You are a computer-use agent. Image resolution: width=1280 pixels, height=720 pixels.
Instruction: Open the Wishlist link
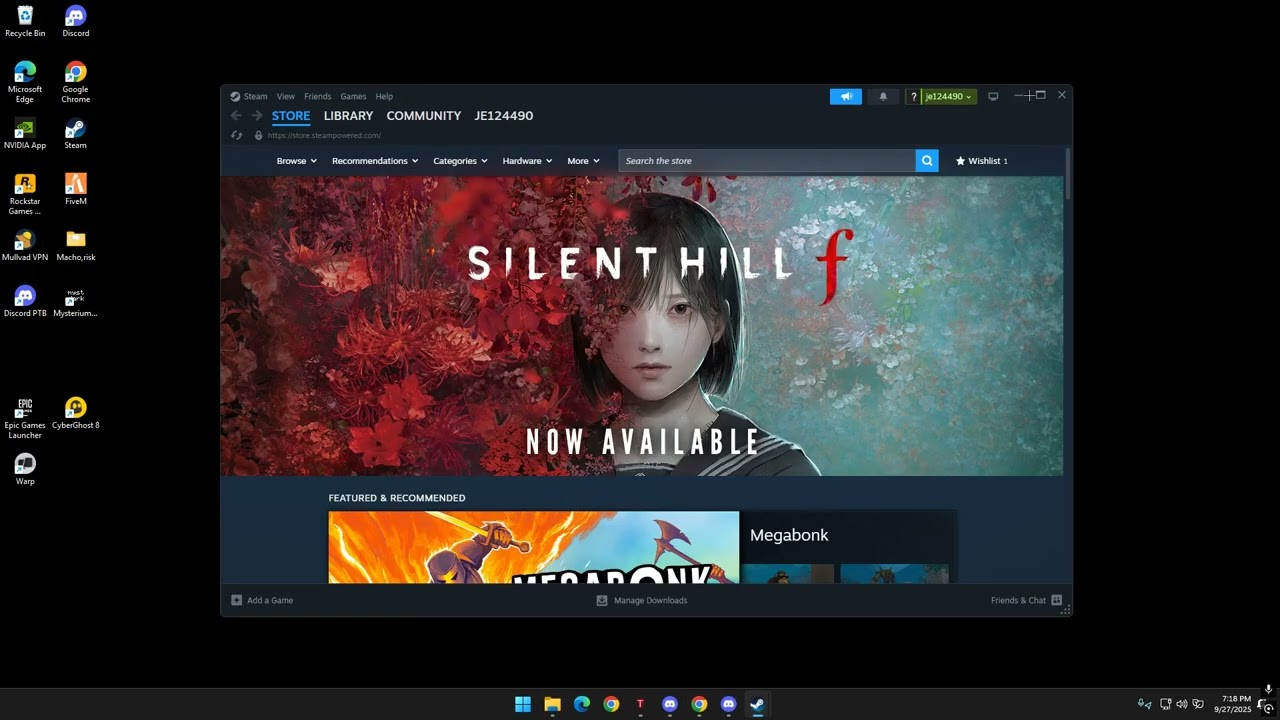click(x=982, y=161)
